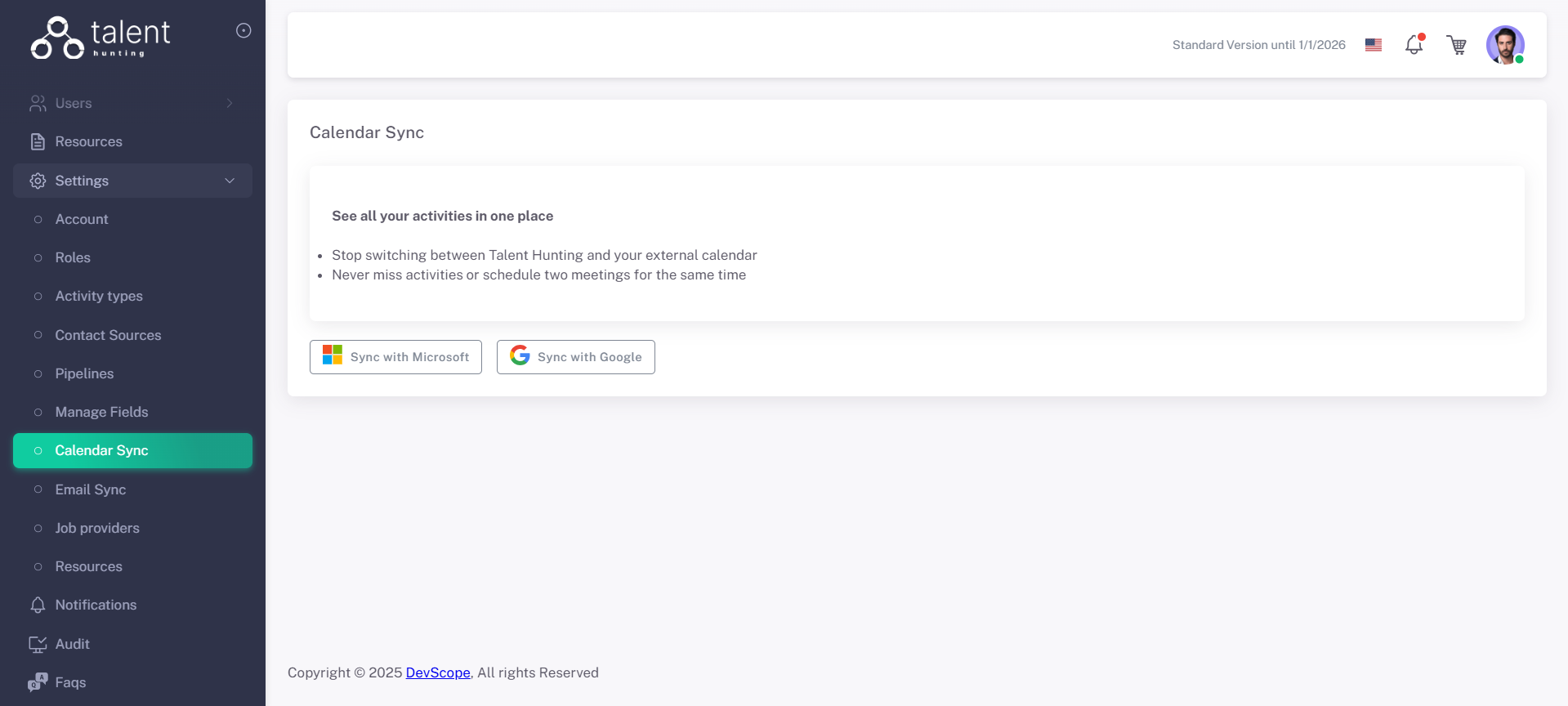Image resolution: width=1568 pixels, height=706 pixels.
Task: Click the Settings gear menu item
Action: [x=82, y=181]
